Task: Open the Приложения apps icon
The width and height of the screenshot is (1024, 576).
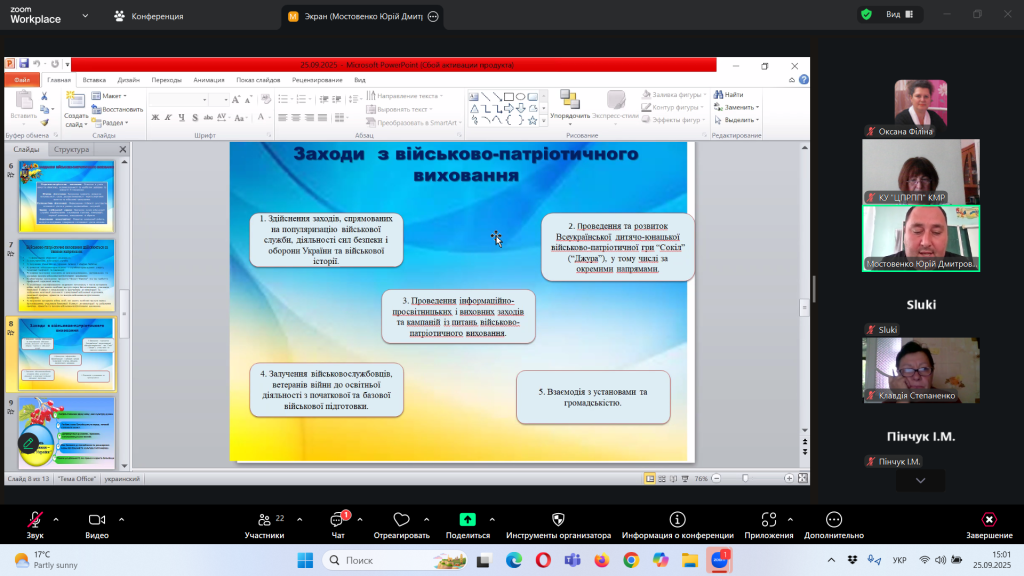Action: tap(768, 520)
